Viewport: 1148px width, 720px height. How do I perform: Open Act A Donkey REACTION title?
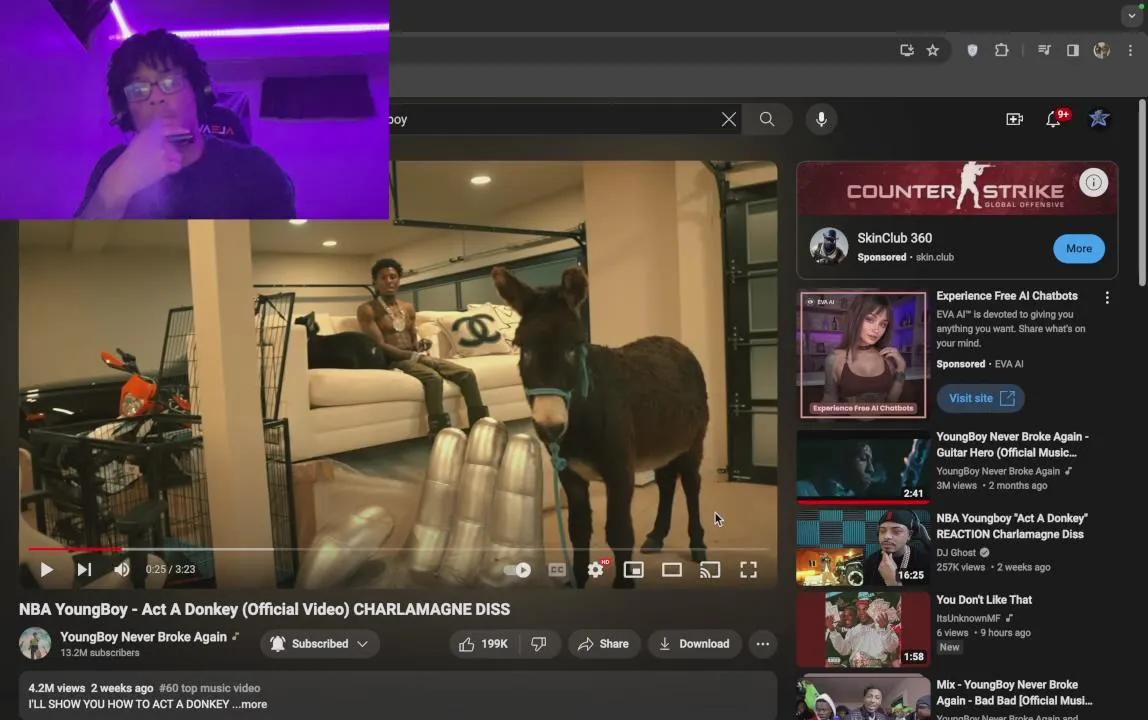(1012, 526)
